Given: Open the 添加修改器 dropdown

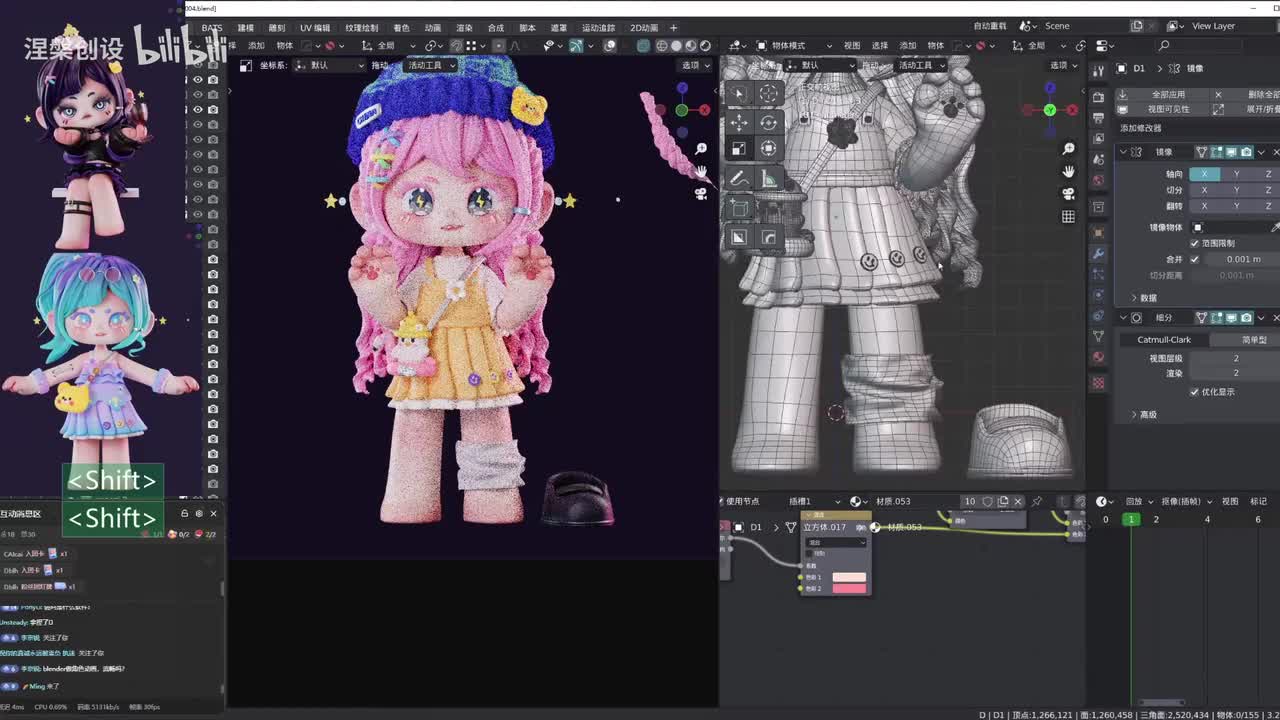Looking at the screenshot, I should click(1198, 128).
